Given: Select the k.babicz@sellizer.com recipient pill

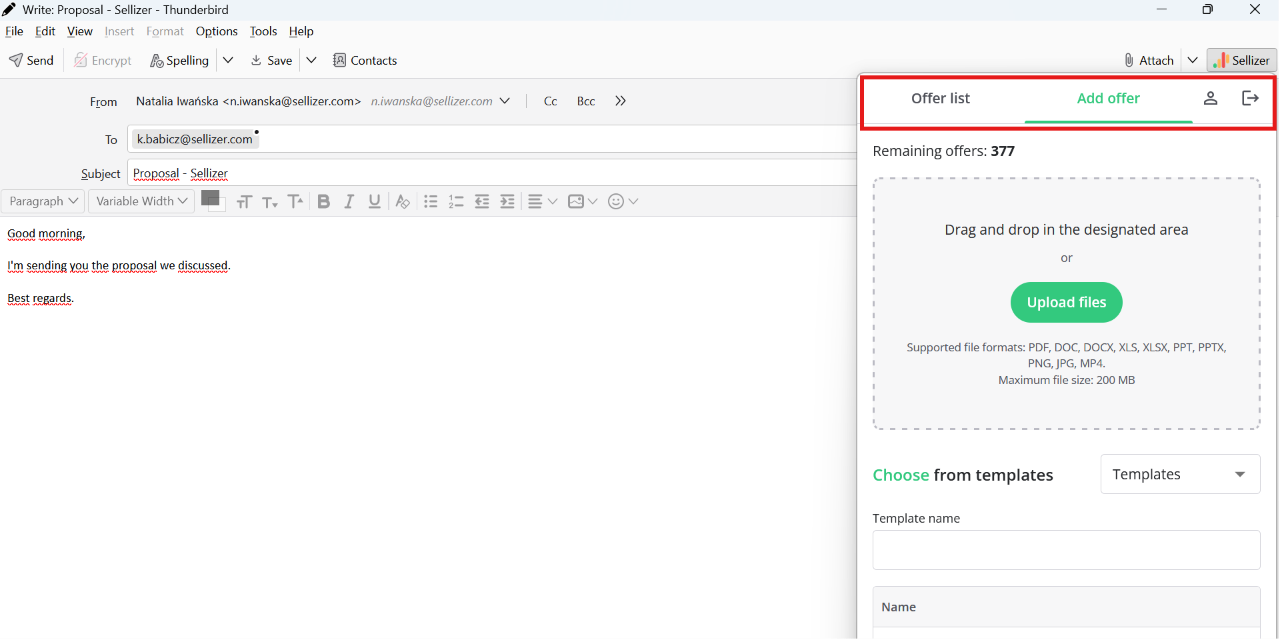Looking at the screenshot, I should point(195,139).
